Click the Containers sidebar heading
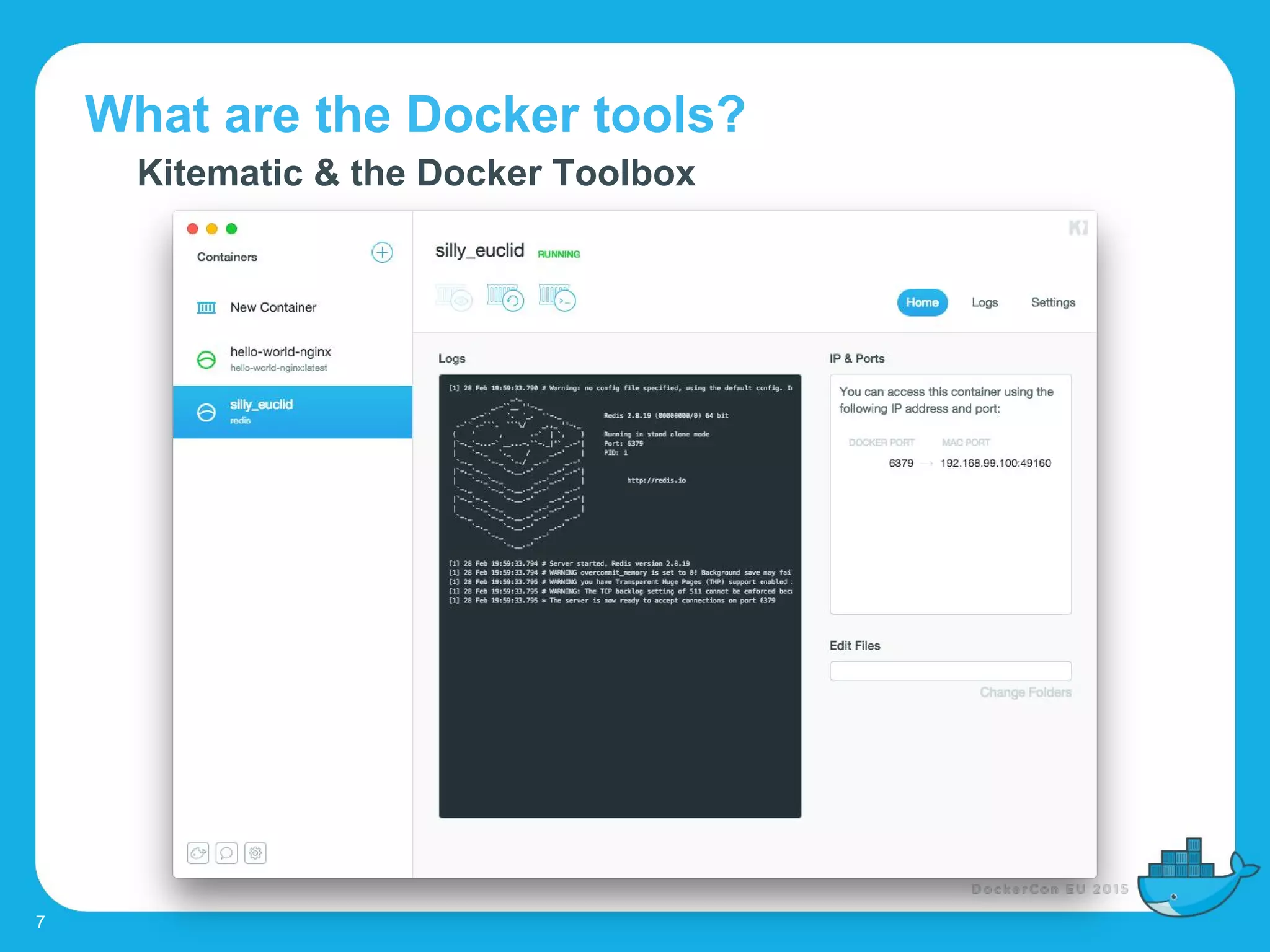 pos(227,257)
